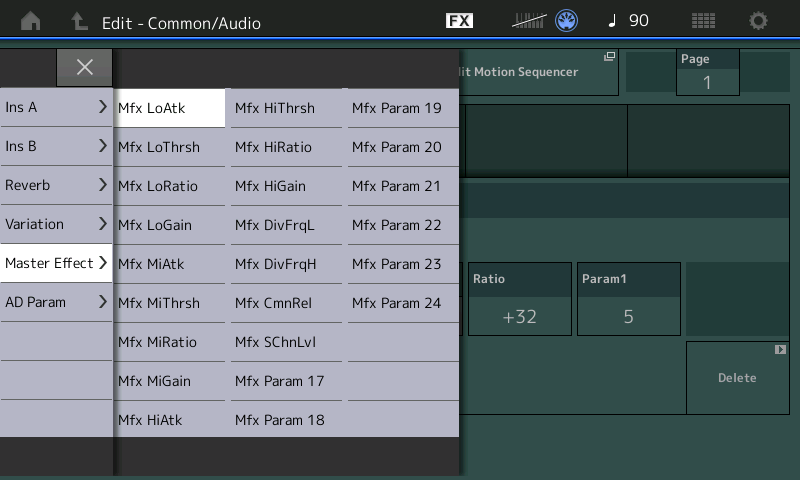The image size is (800, 480).
Task: Click the blue knob assign icon
Action: pos(567,21)
